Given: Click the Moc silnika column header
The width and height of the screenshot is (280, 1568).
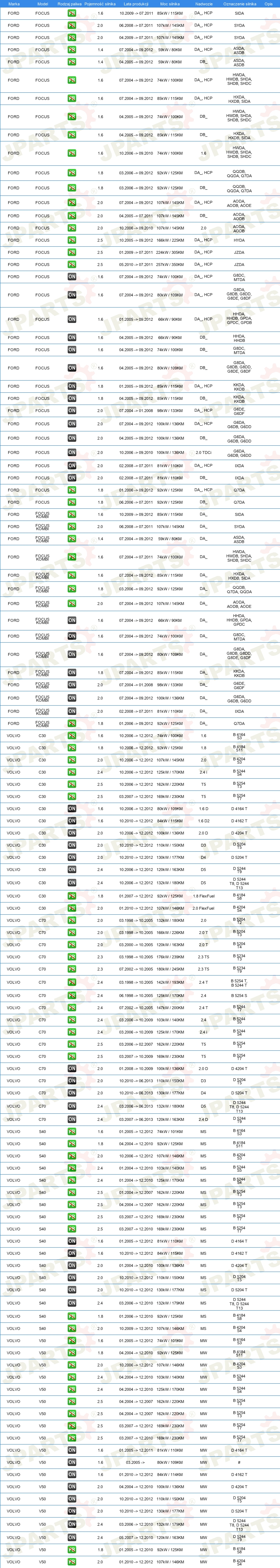Looking at the screenshot, I should point(170,4).
